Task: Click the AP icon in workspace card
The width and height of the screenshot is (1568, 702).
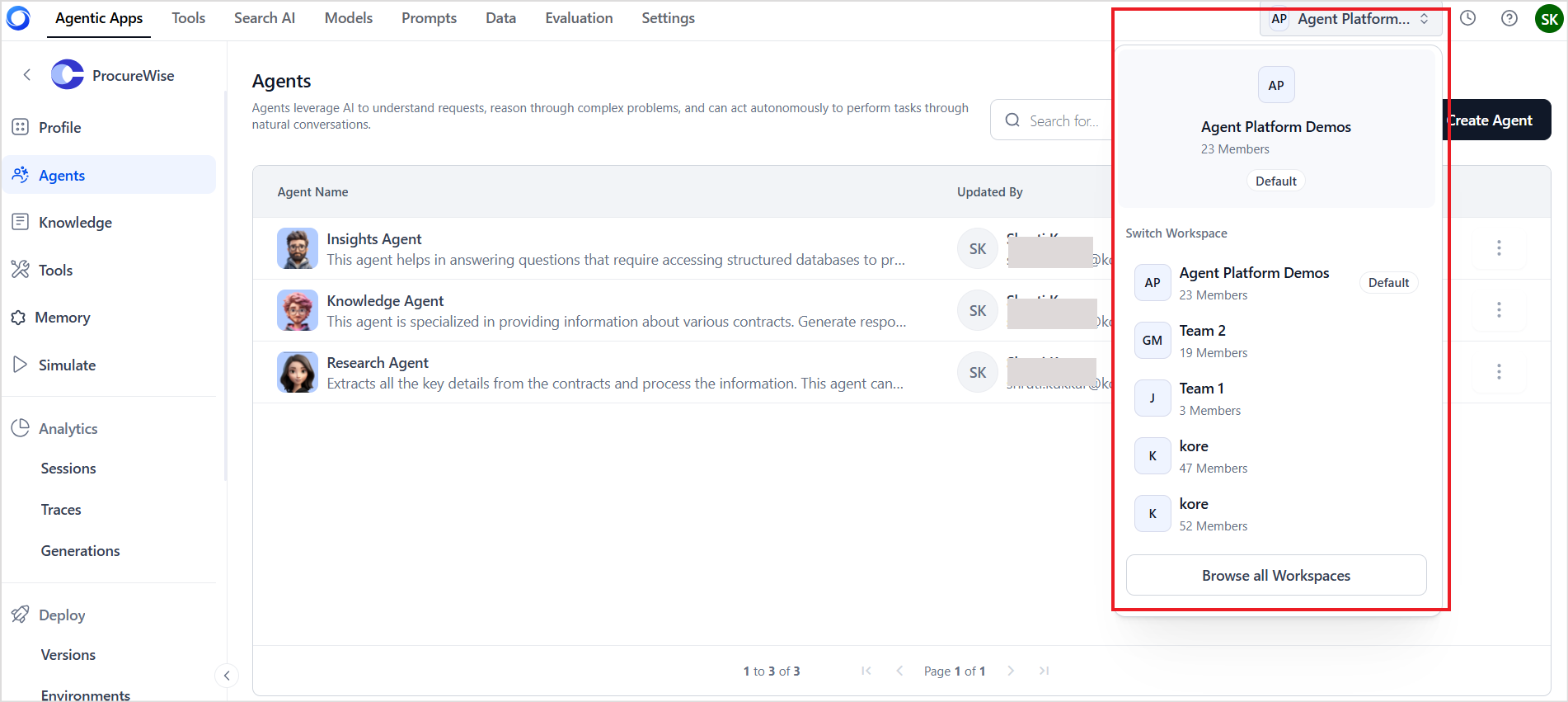Action: pos(1276,85)
